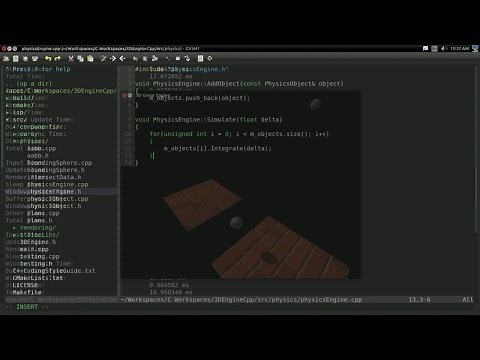This screenshot has width=480, height=360.
Task: Click the '-- INSERT --' mode indicator
Action: coord(27,307)
